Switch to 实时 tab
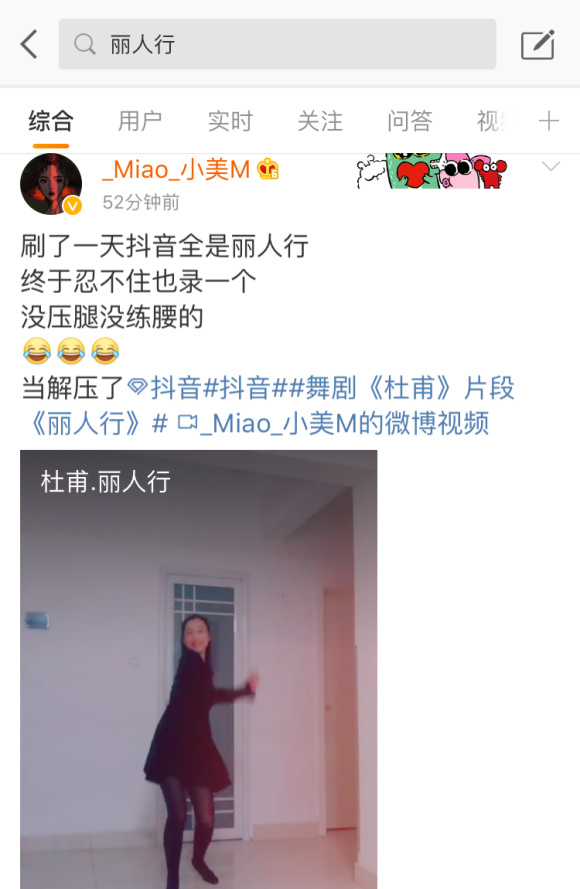Screen dimensions: 580x889 230,121
